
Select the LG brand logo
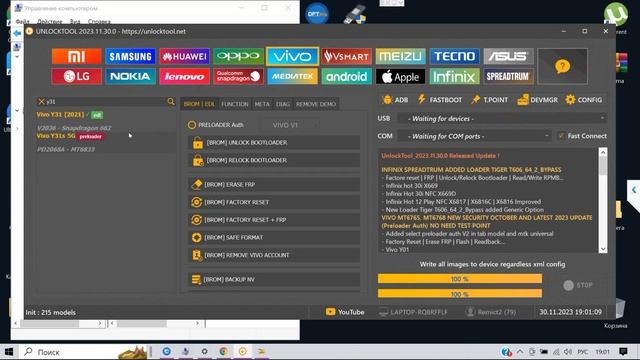coord(76,76)
